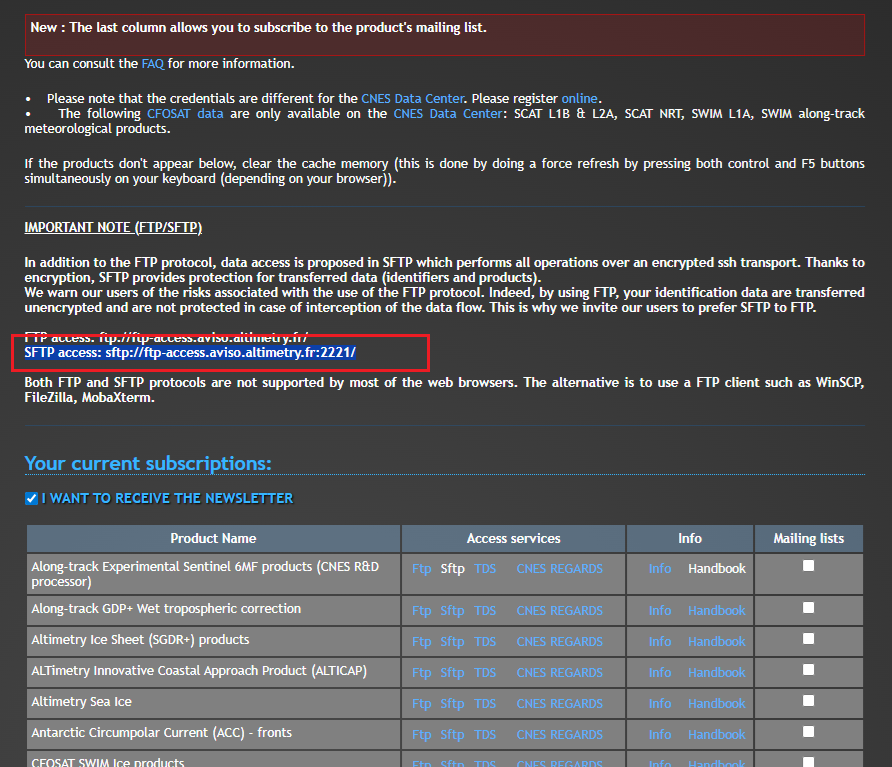Image resolution: width=892 pixels, height=767 pixels.
Task: Check mailing list for Antarctic Circumpolar Current
Action: coord(808,731)
